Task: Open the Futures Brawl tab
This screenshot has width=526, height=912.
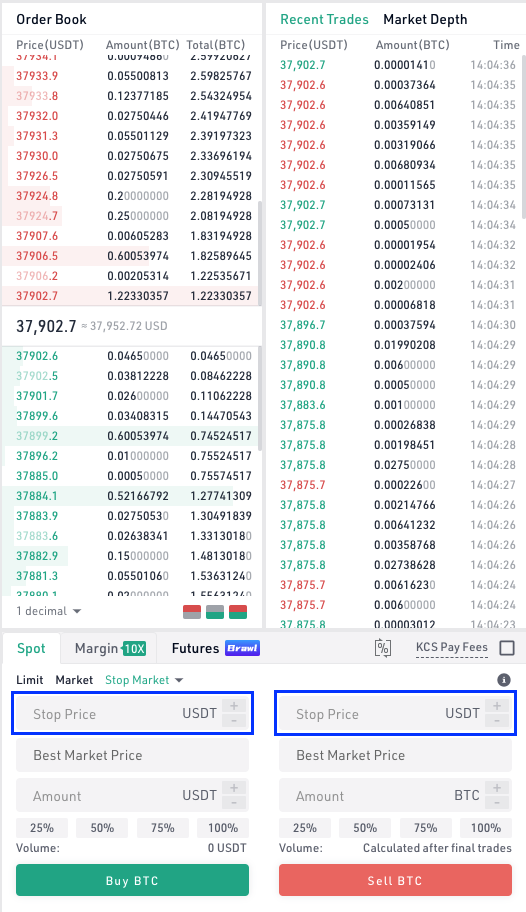Action: tap(215, 648)
